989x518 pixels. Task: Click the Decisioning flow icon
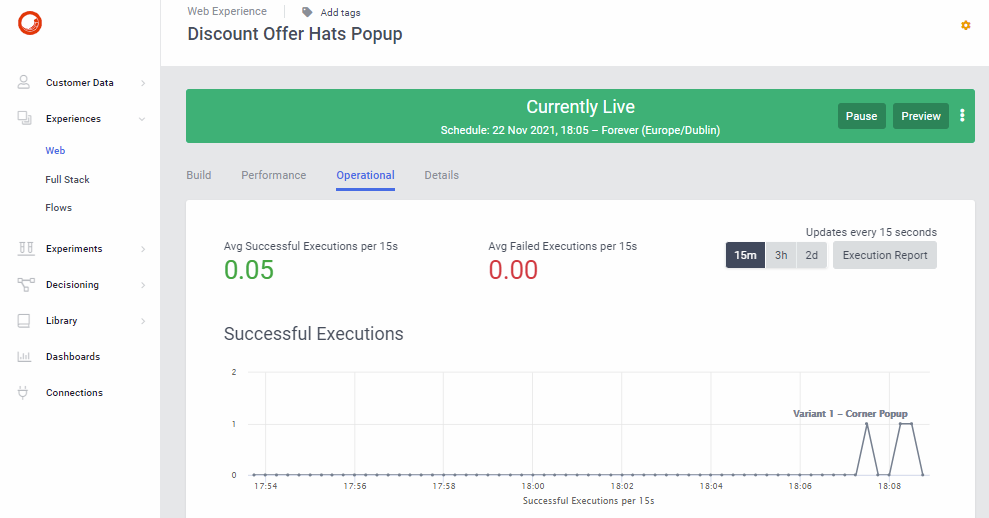25,285
